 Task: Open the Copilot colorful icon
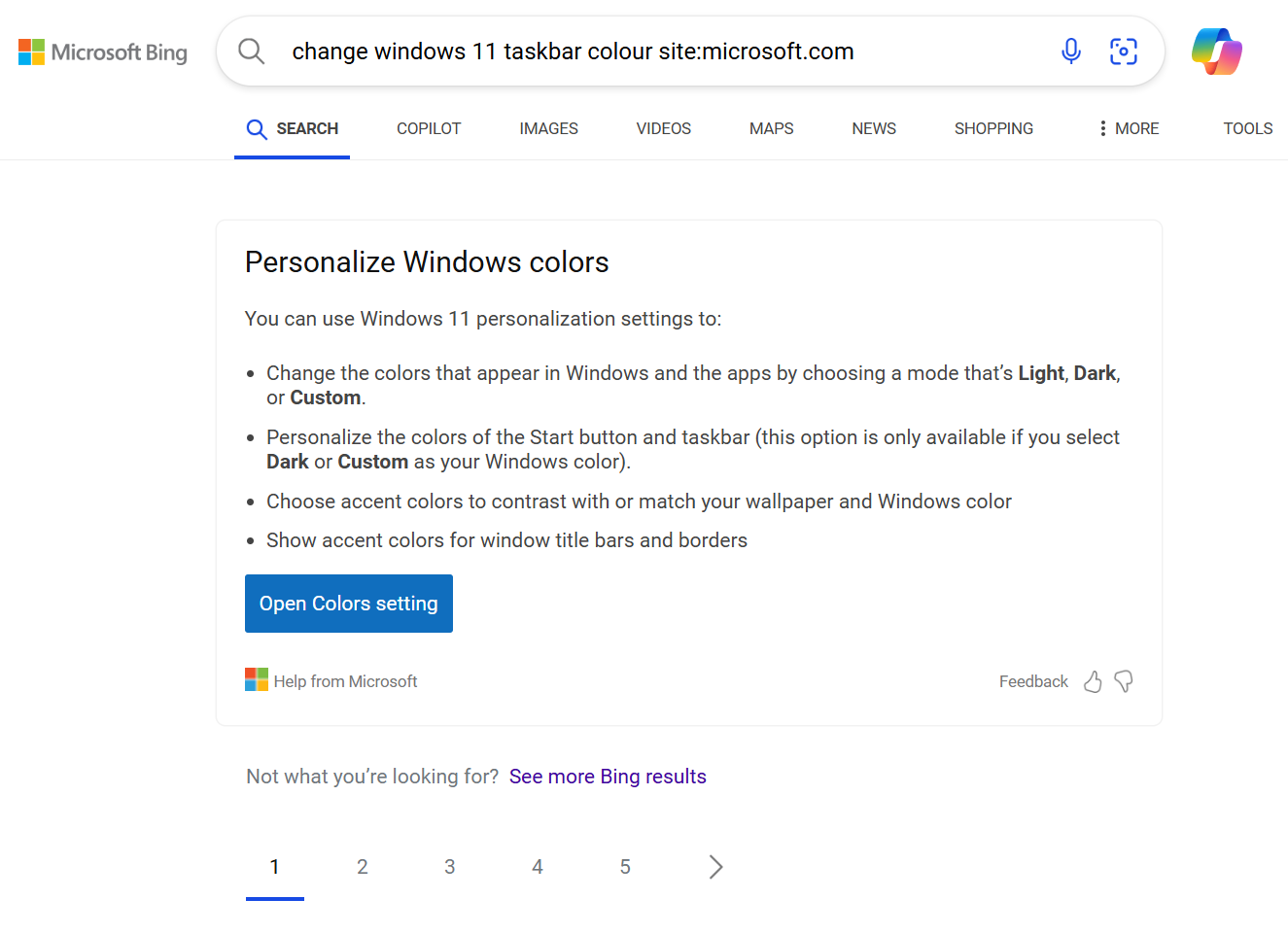pyautogui.click(x=1216, y=52)
